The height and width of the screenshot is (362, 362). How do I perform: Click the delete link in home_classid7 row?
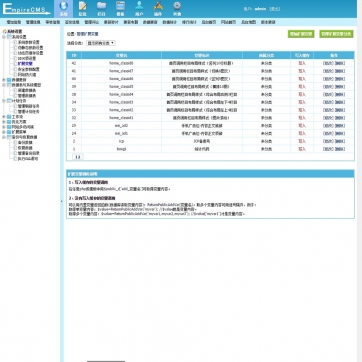coord(340,71)
